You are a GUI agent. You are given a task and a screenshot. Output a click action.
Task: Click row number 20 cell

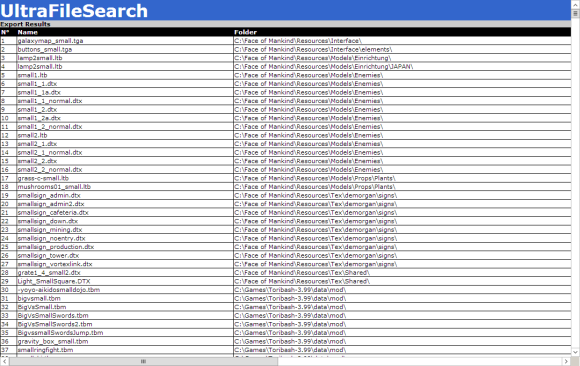(8, 204)
